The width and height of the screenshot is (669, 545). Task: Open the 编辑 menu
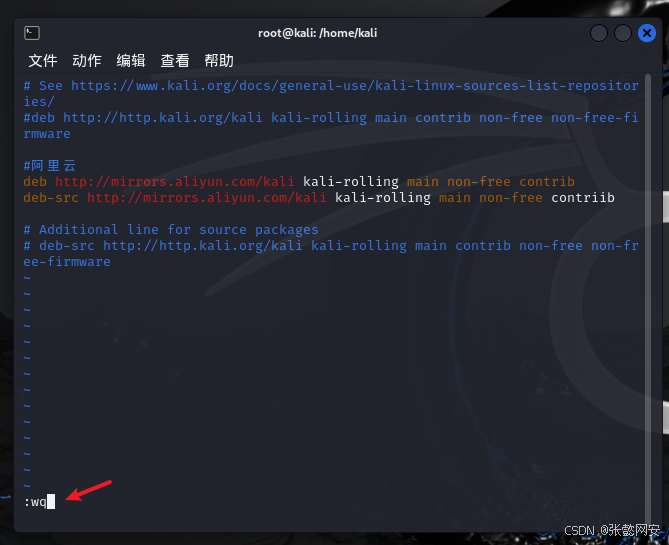click(x=131, y=61)
